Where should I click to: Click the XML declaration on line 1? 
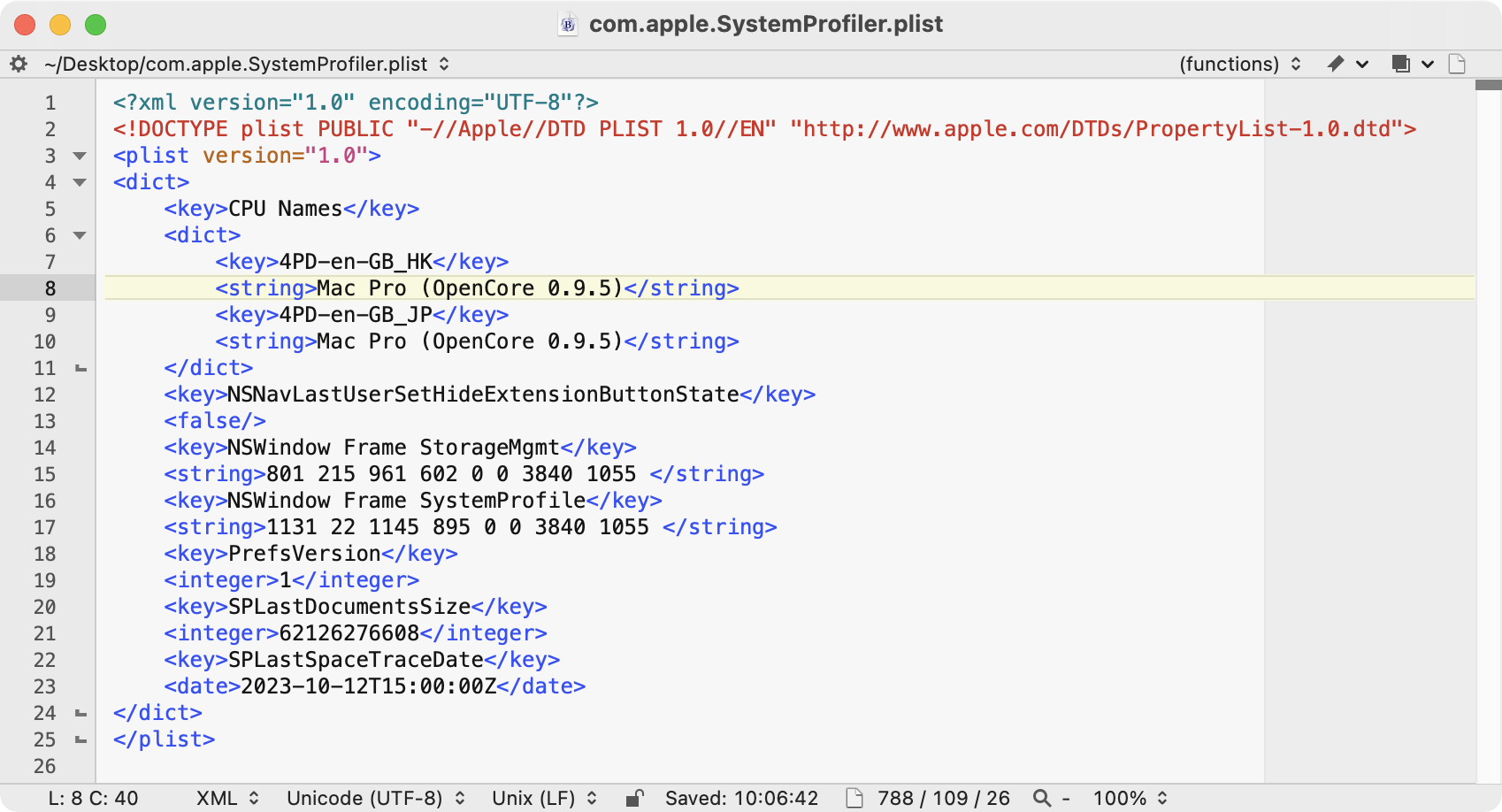coord(356,103)
